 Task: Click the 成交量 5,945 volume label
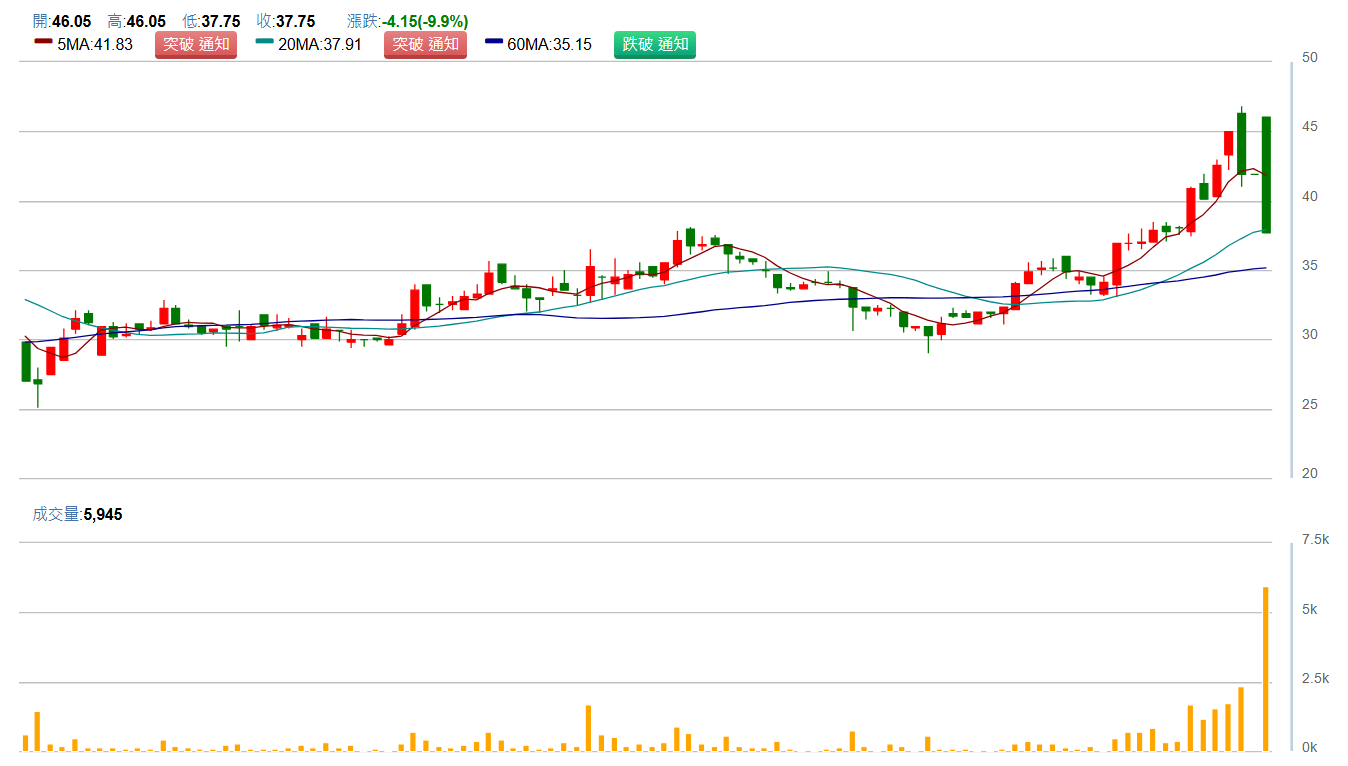pyautogui.click(x=77, y=514)
